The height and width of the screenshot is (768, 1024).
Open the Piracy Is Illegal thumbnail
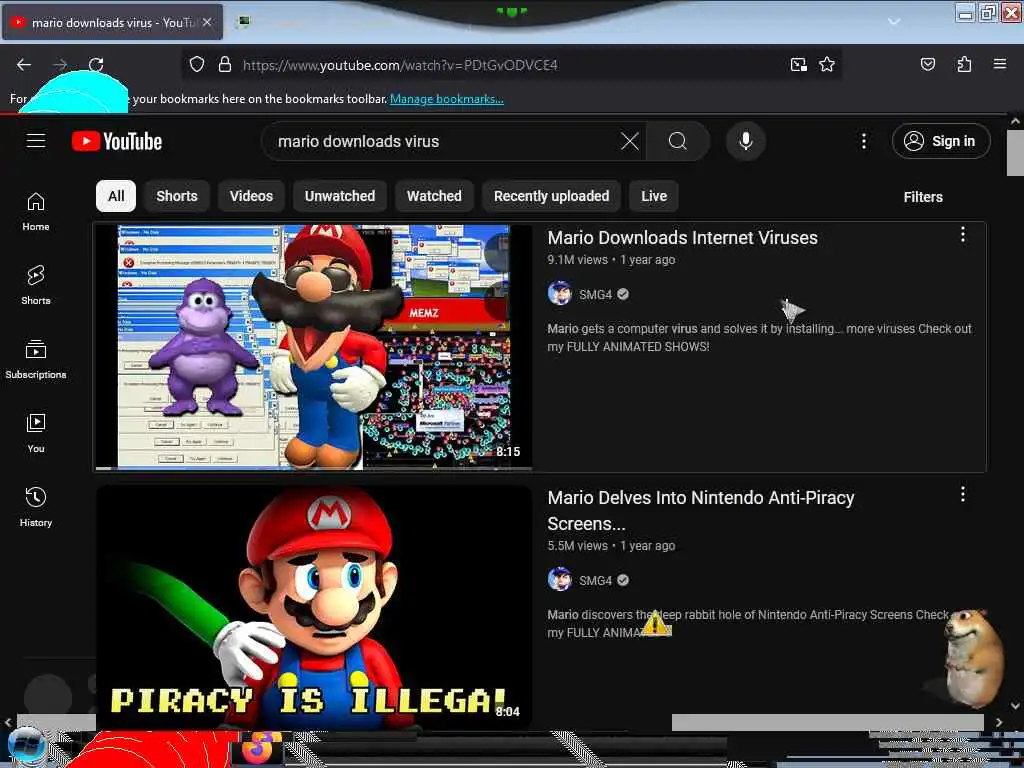point(313,607)
